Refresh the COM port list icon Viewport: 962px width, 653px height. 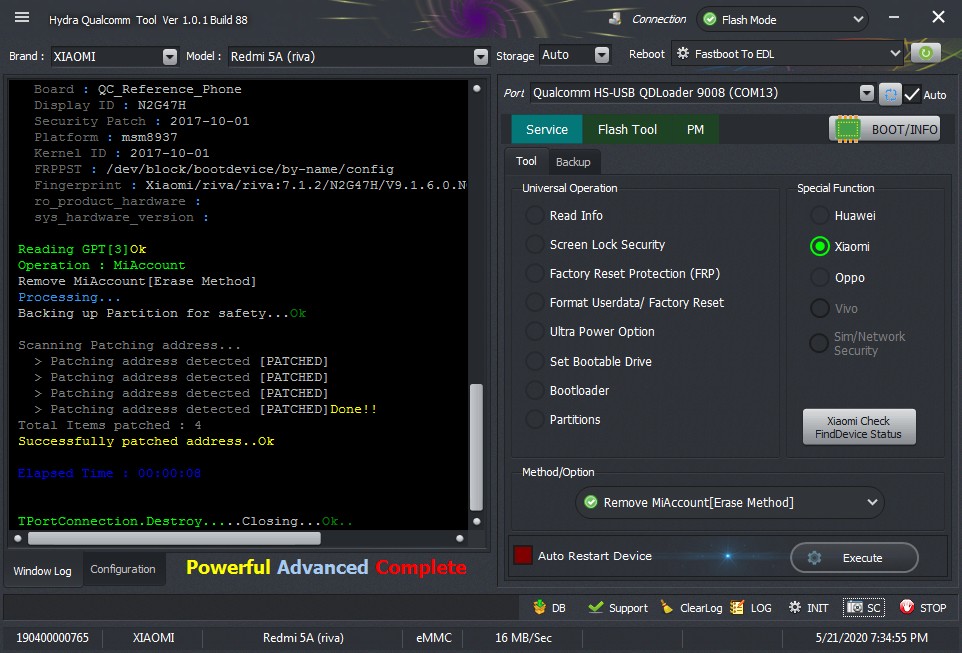point(890,95)
